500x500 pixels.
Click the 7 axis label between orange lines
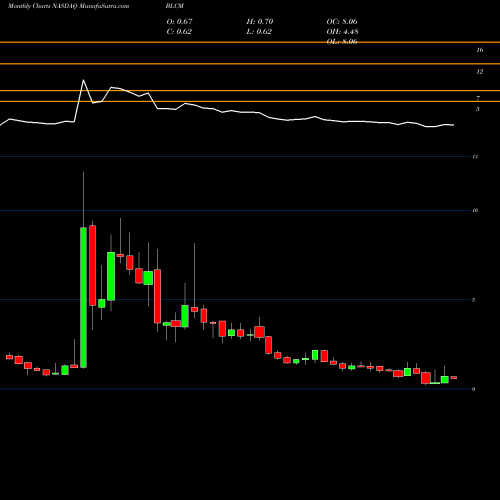478,98
